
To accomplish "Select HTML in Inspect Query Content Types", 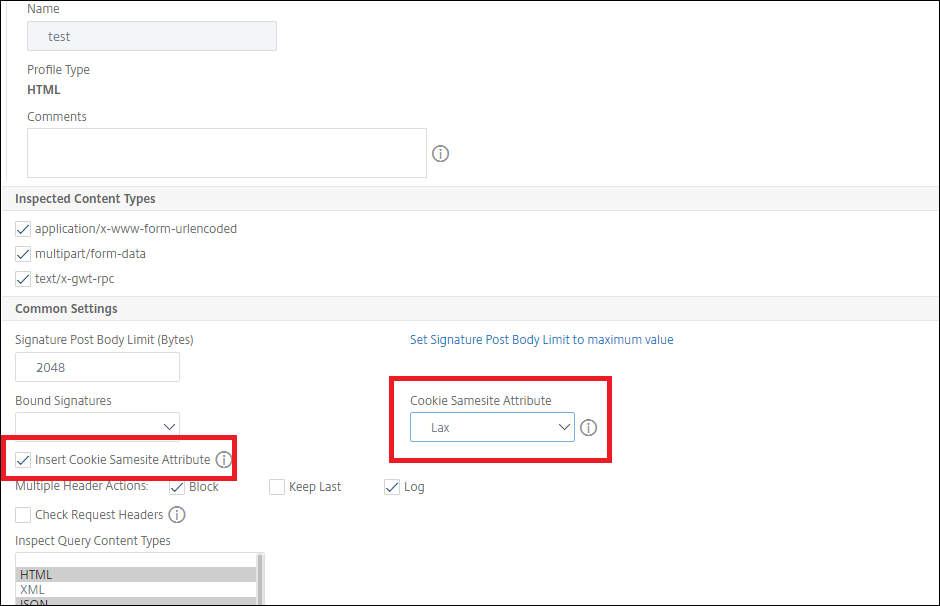I will (x=137, y=574).
